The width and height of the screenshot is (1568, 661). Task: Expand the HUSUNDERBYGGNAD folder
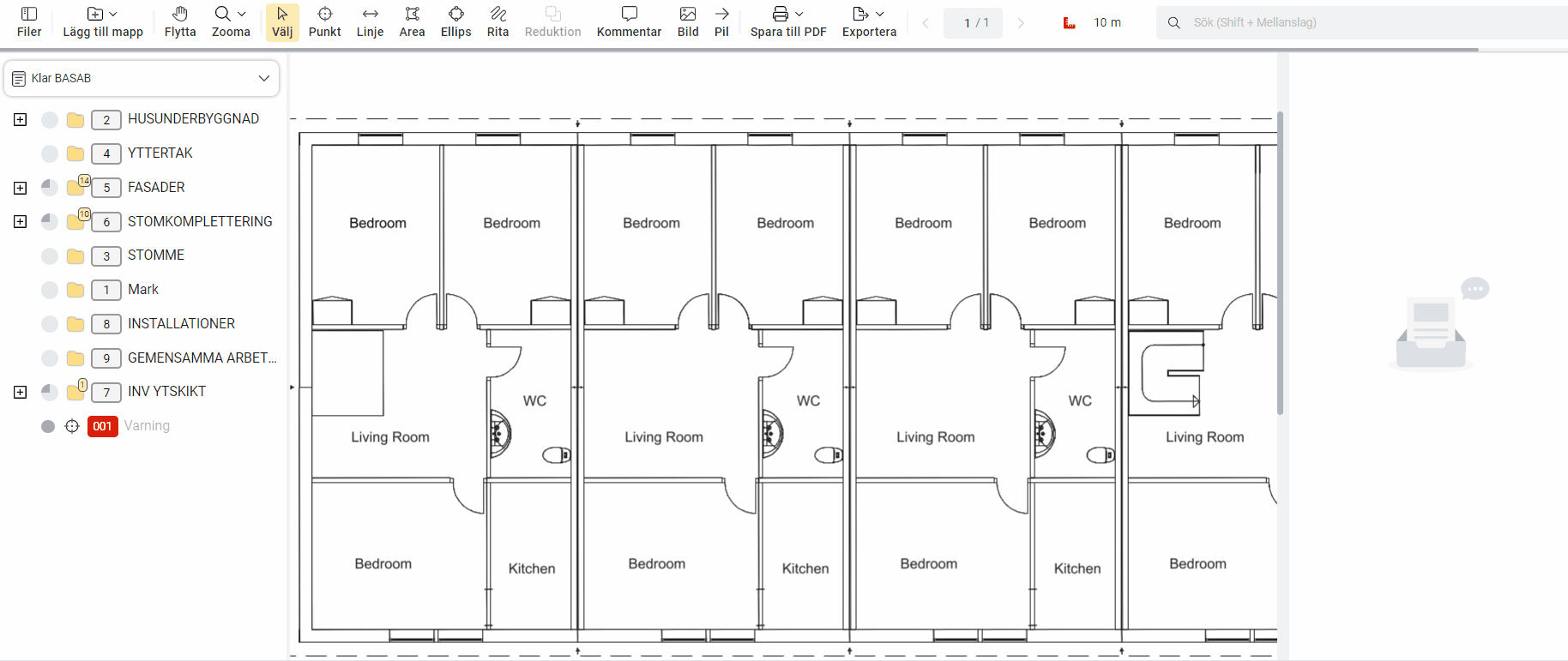21,119
